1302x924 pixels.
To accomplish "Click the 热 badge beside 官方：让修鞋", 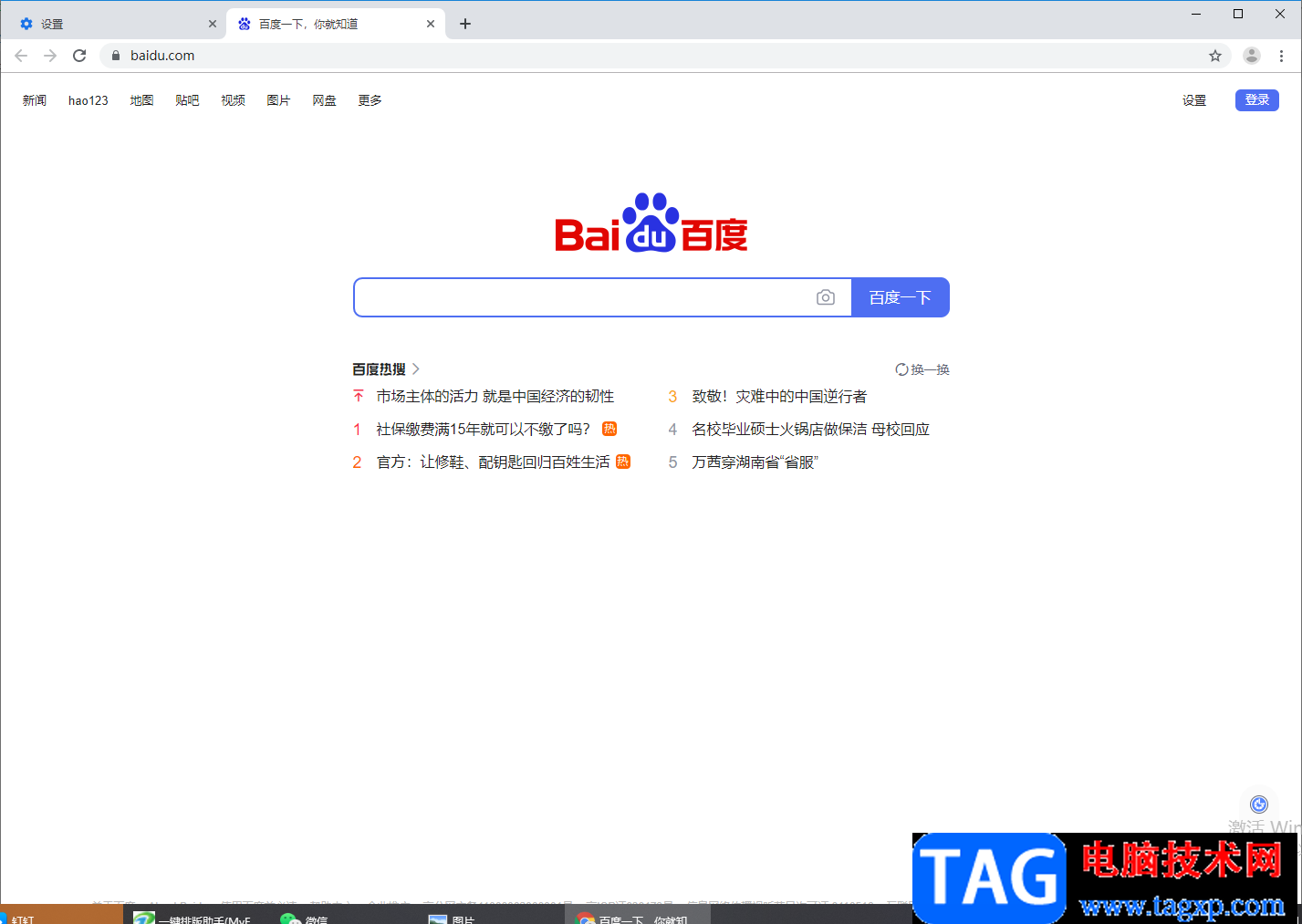I will click(x=623, y=462).
